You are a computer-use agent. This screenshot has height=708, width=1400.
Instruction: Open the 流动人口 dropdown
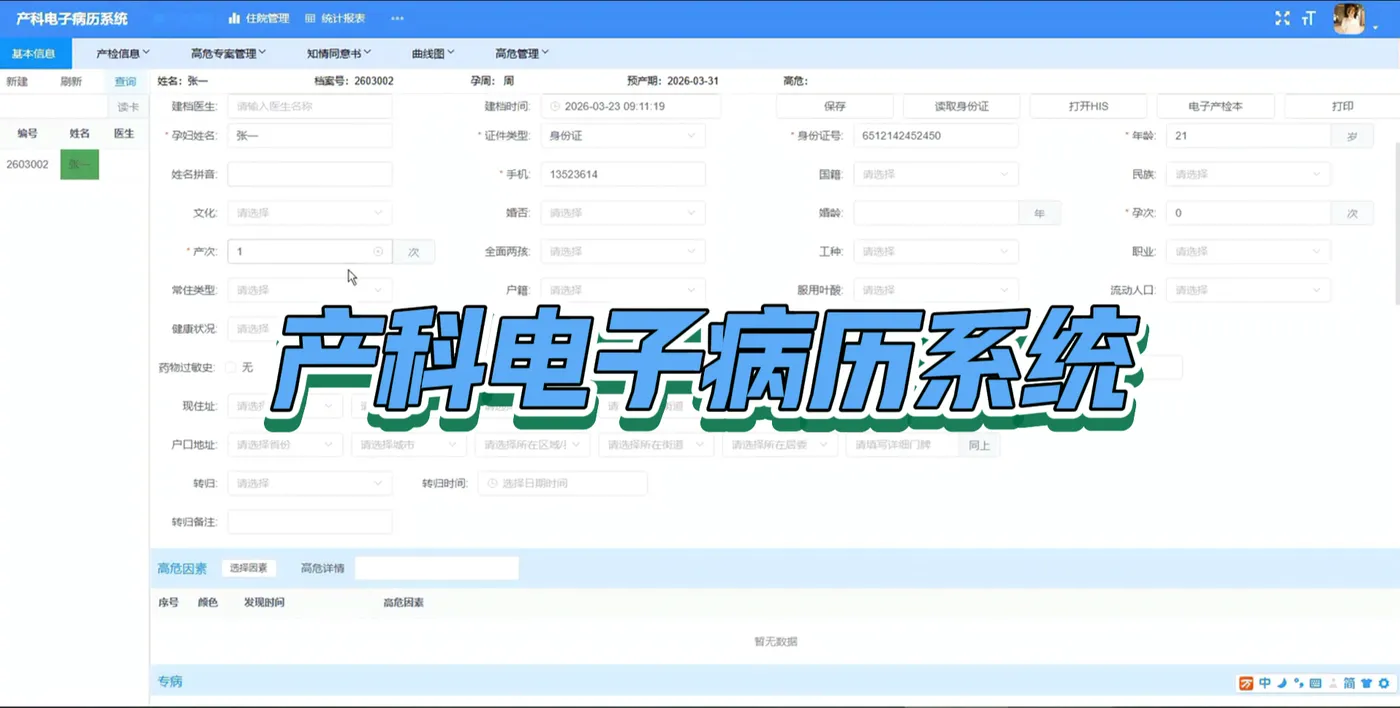point(1248,290)
